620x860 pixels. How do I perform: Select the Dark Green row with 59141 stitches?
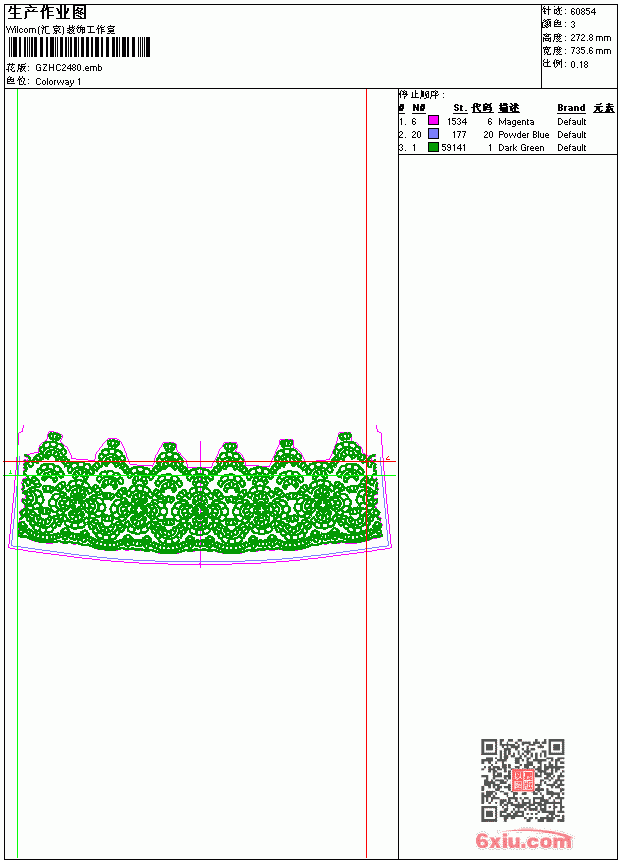click(x=508, y=148)
